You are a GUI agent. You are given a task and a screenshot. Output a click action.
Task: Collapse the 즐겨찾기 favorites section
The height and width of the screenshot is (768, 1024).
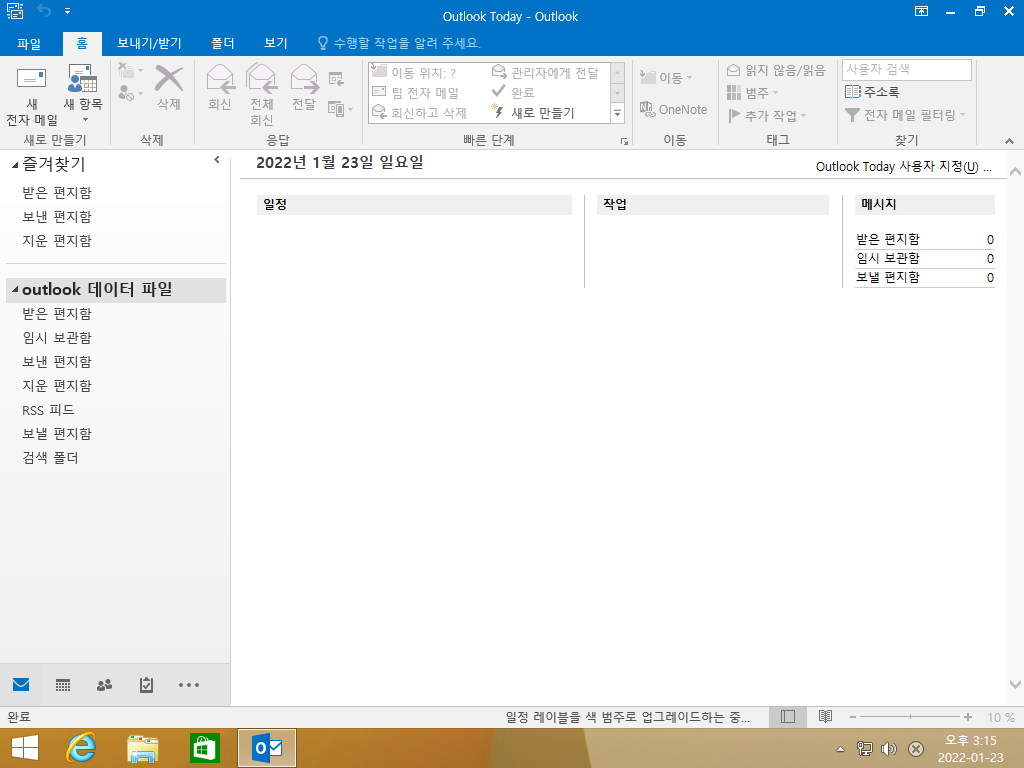tap(15, 166)
